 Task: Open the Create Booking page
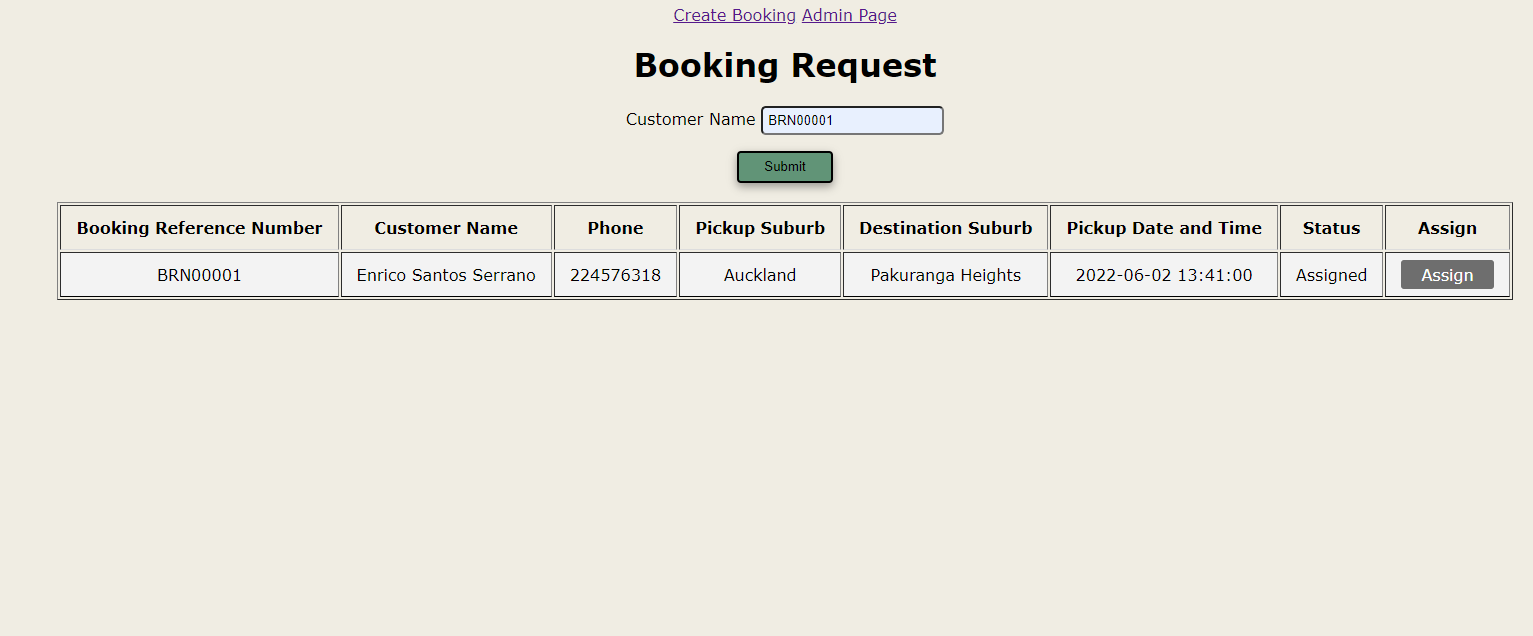click(x=734, y=15)
